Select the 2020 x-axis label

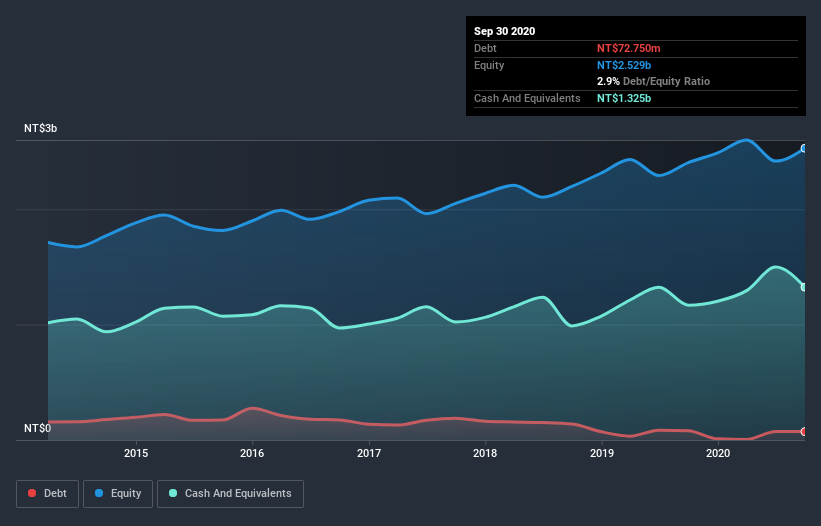point(718,453)
